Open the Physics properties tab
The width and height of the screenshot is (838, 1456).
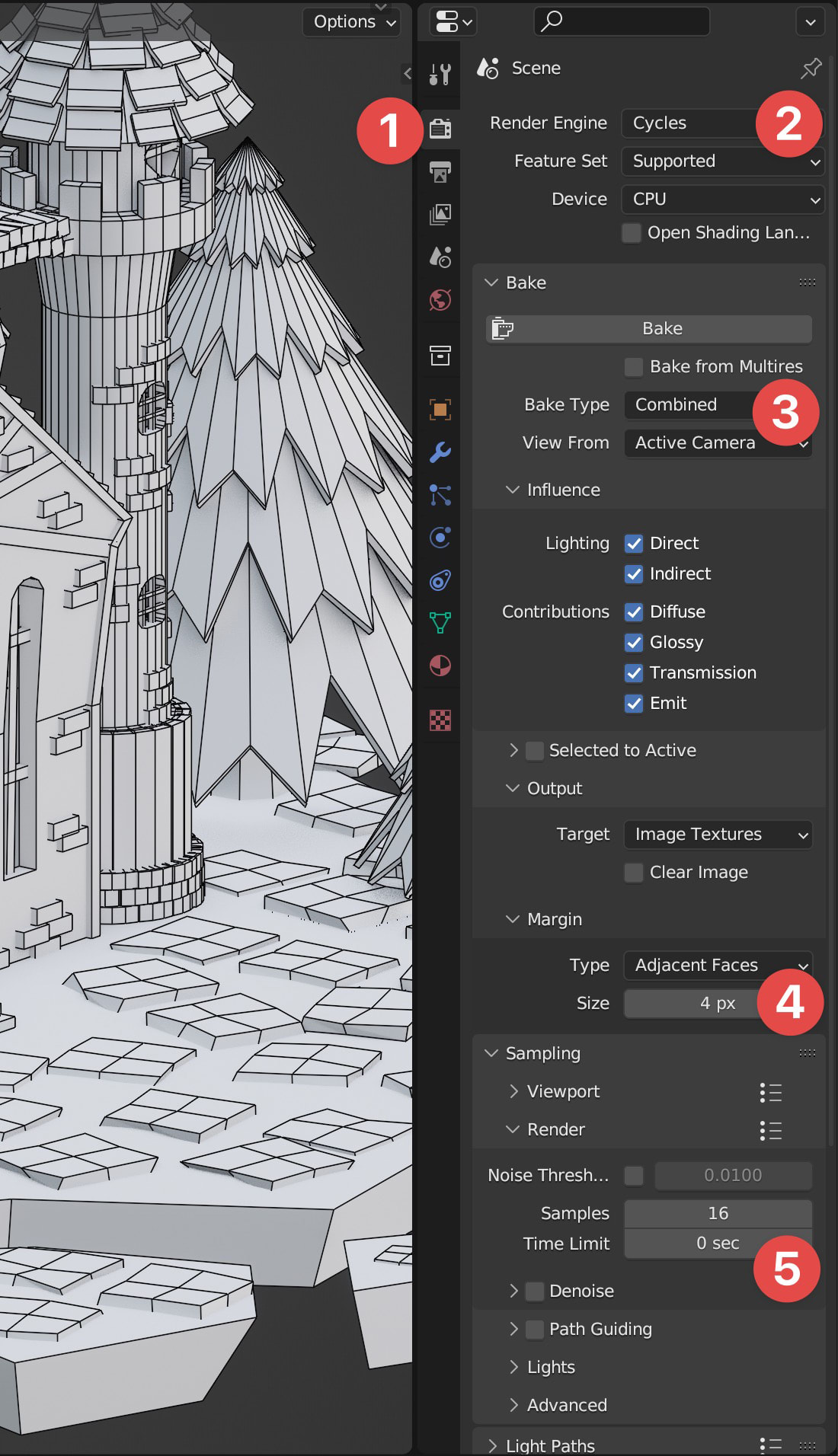(440, 538)
